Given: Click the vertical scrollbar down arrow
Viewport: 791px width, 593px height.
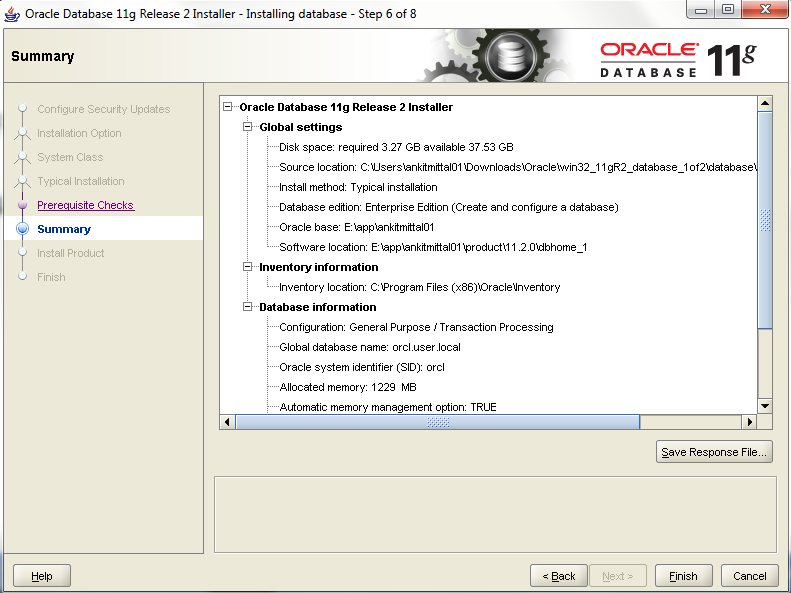Looking at the screenshot, I should point(765,406).
